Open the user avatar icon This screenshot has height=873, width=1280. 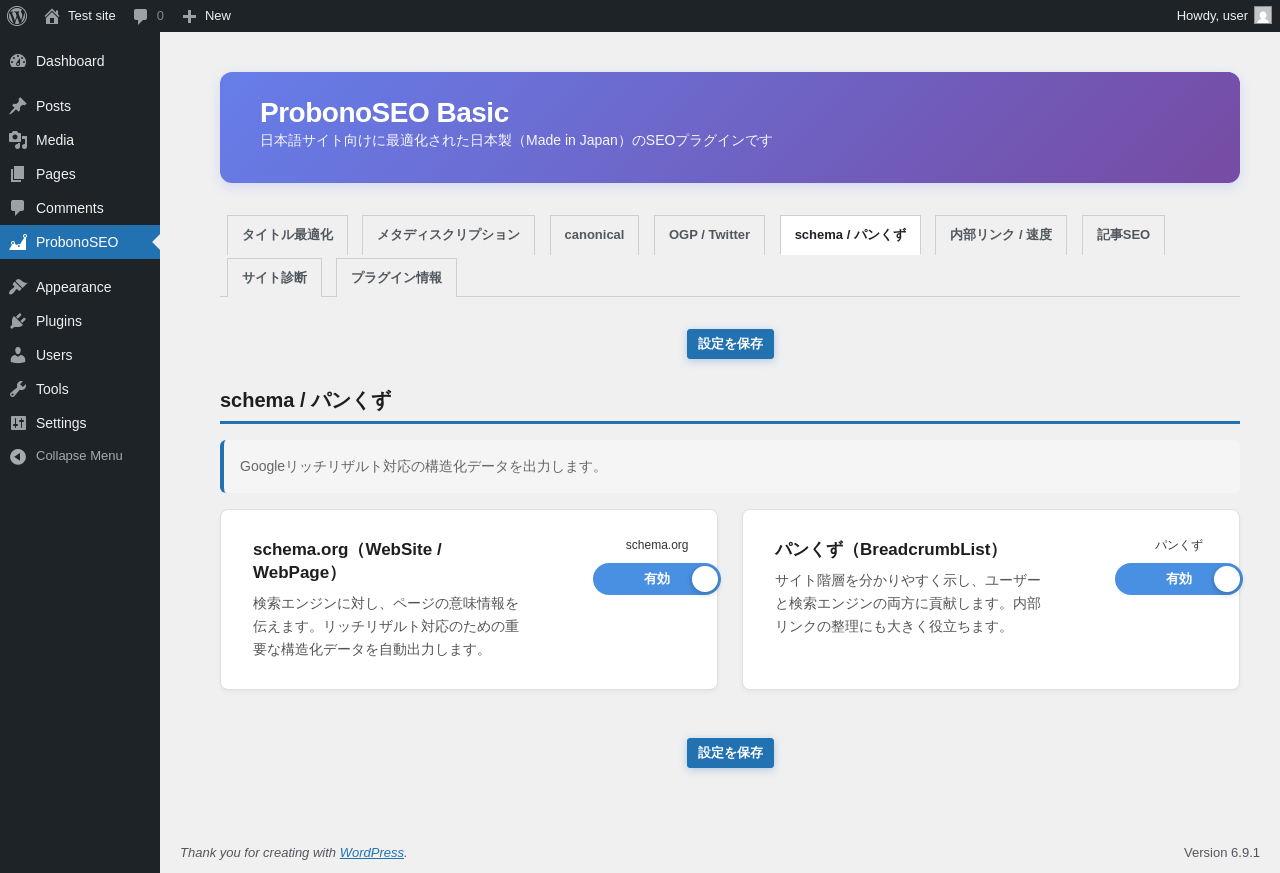(1263, 15)
